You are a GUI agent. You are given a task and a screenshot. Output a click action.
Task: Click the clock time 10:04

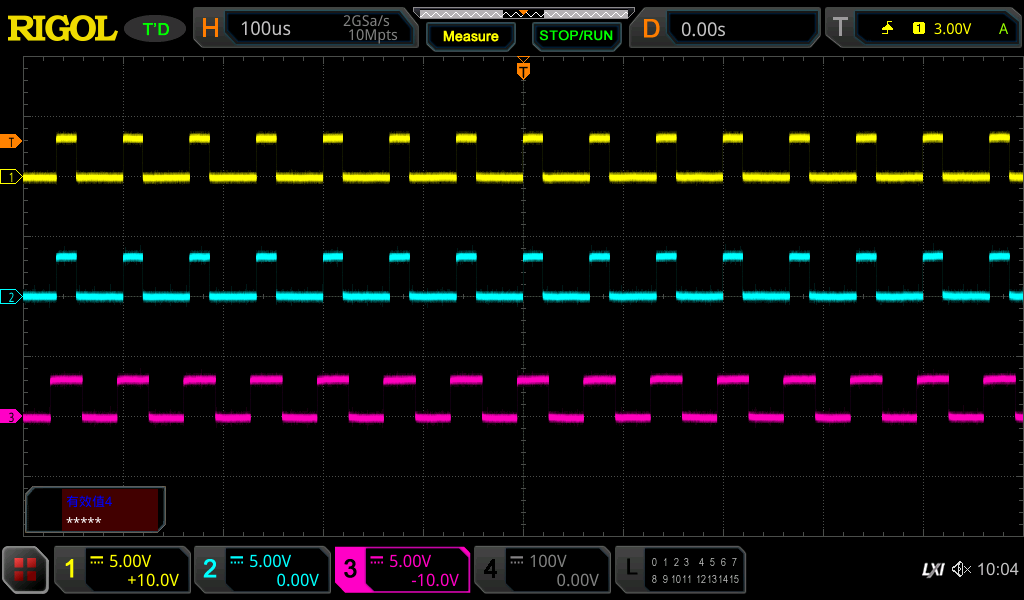[x=997, y=569]
